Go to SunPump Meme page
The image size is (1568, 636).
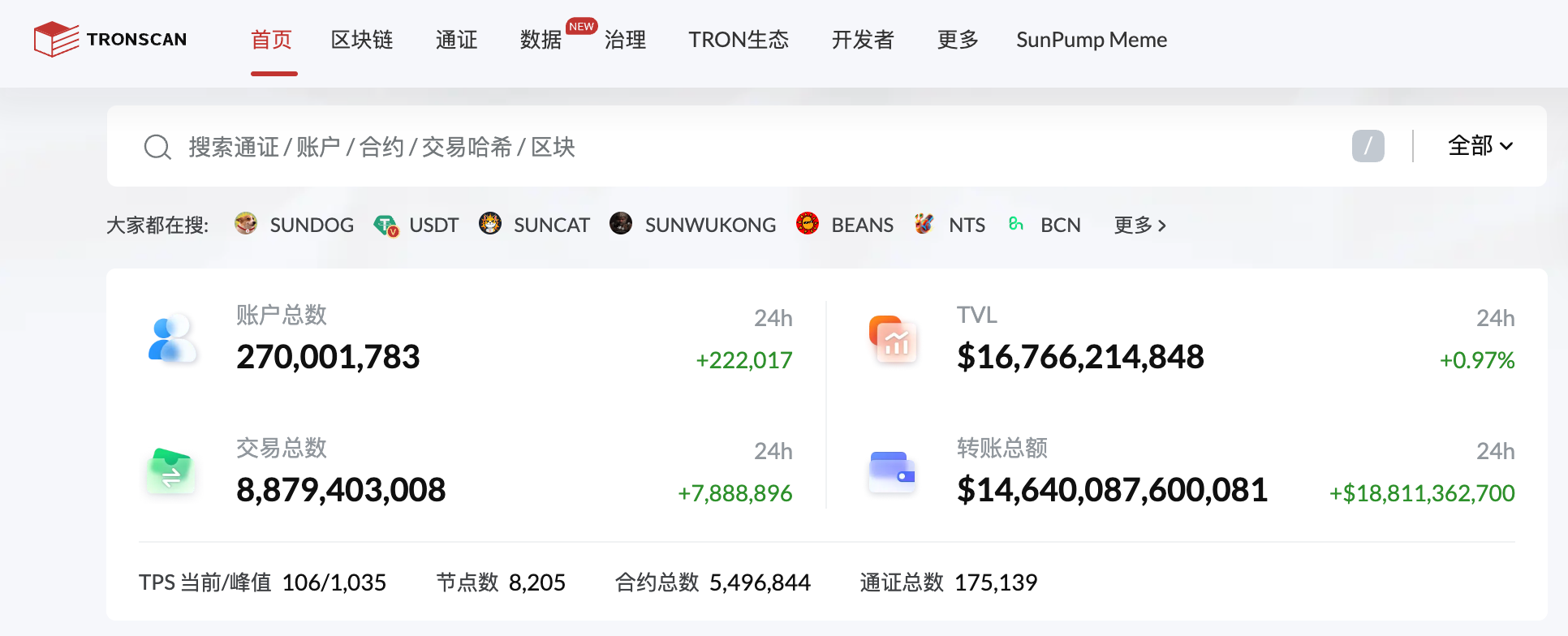[x=1092, y=40]
